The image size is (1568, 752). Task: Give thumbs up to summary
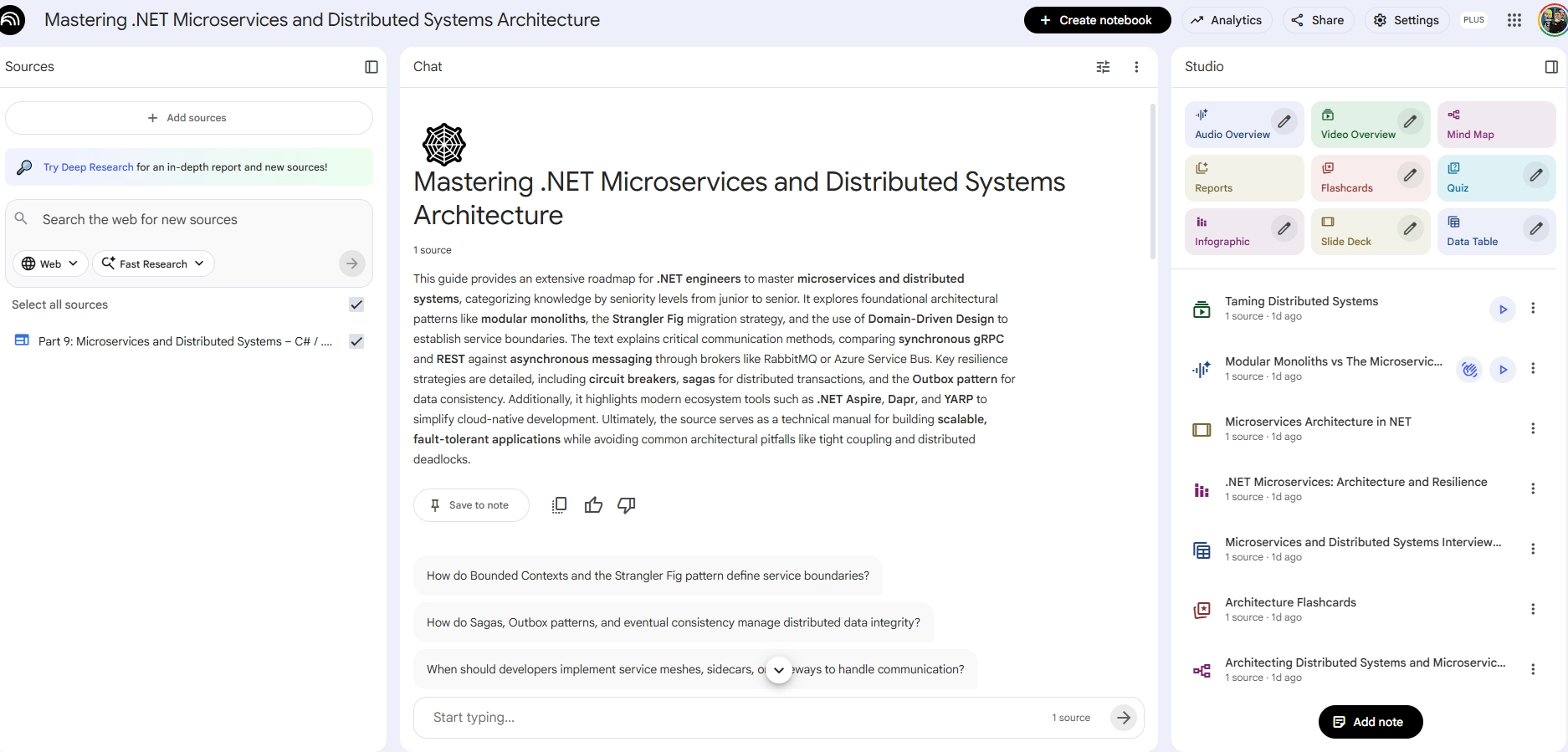tap(593, 505)
